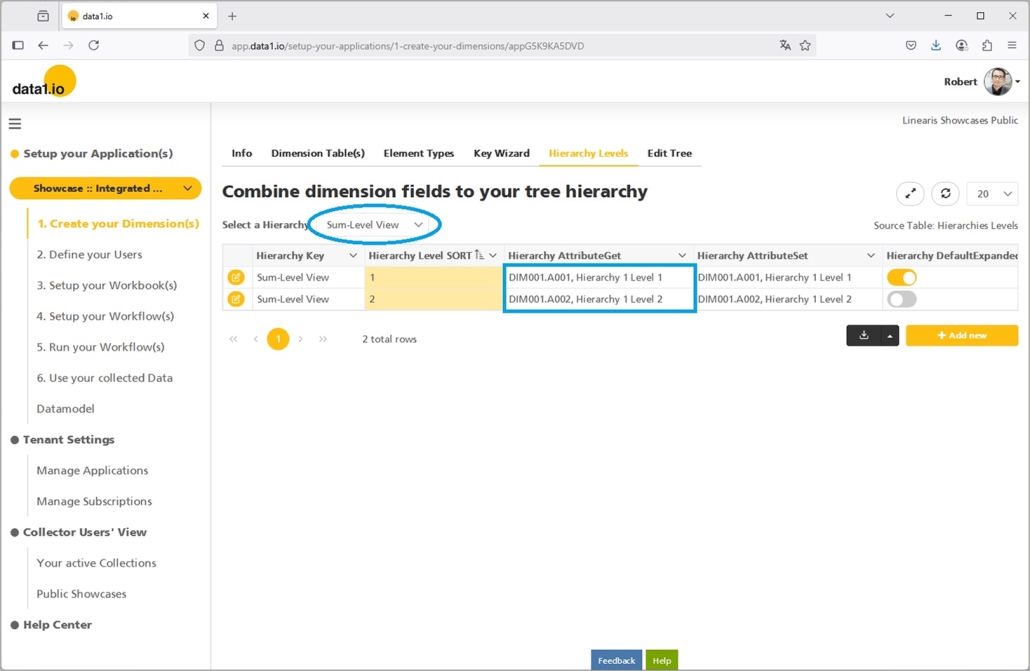The image size is (1030, 671).
Task: Open 3. Setup your Workbook(s)
Action: click(107, 285)
